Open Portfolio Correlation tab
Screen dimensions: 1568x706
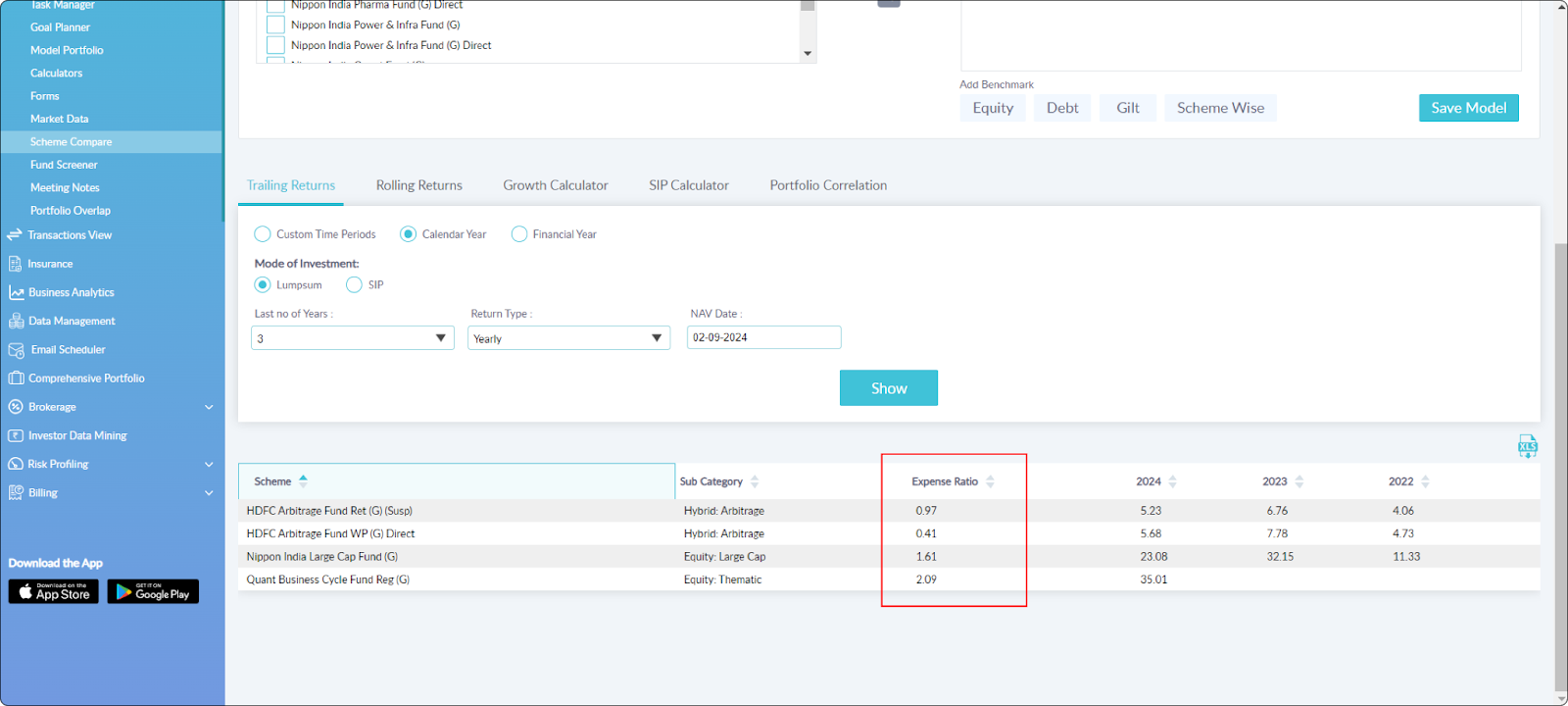[x=828, y=185]
